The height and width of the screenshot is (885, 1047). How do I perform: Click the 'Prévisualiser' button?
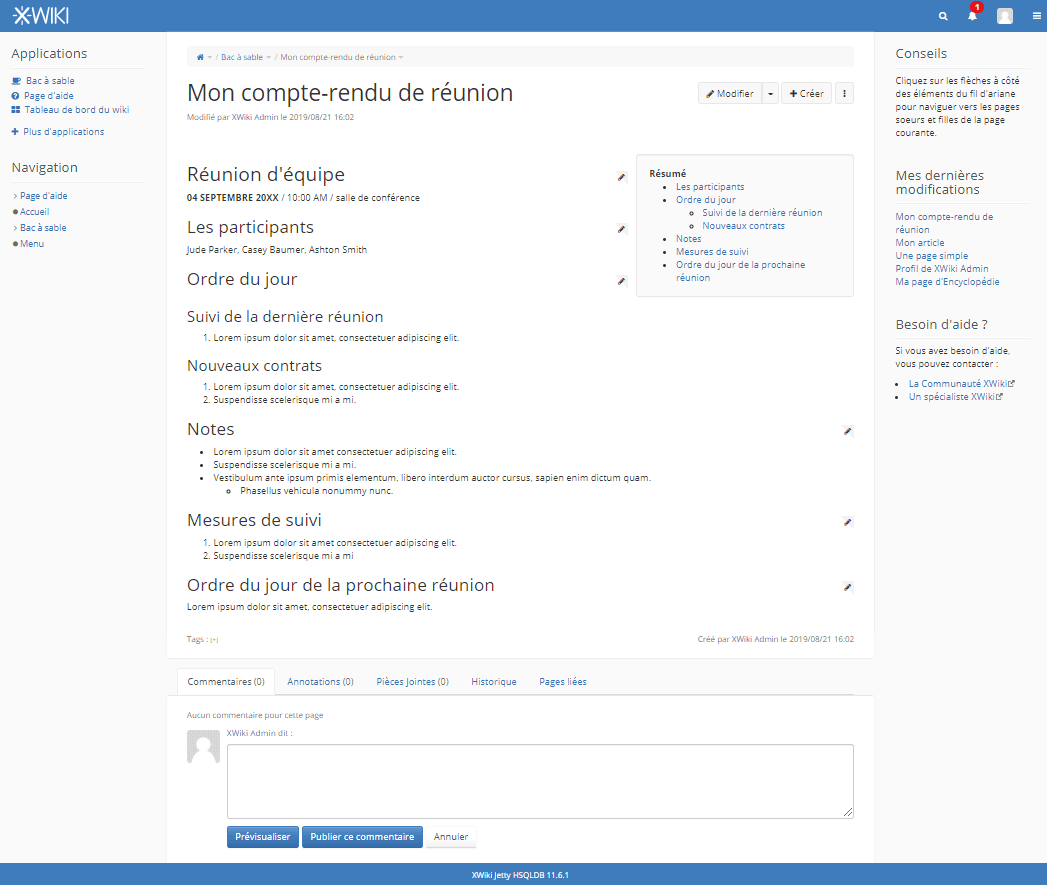point(262,837)
